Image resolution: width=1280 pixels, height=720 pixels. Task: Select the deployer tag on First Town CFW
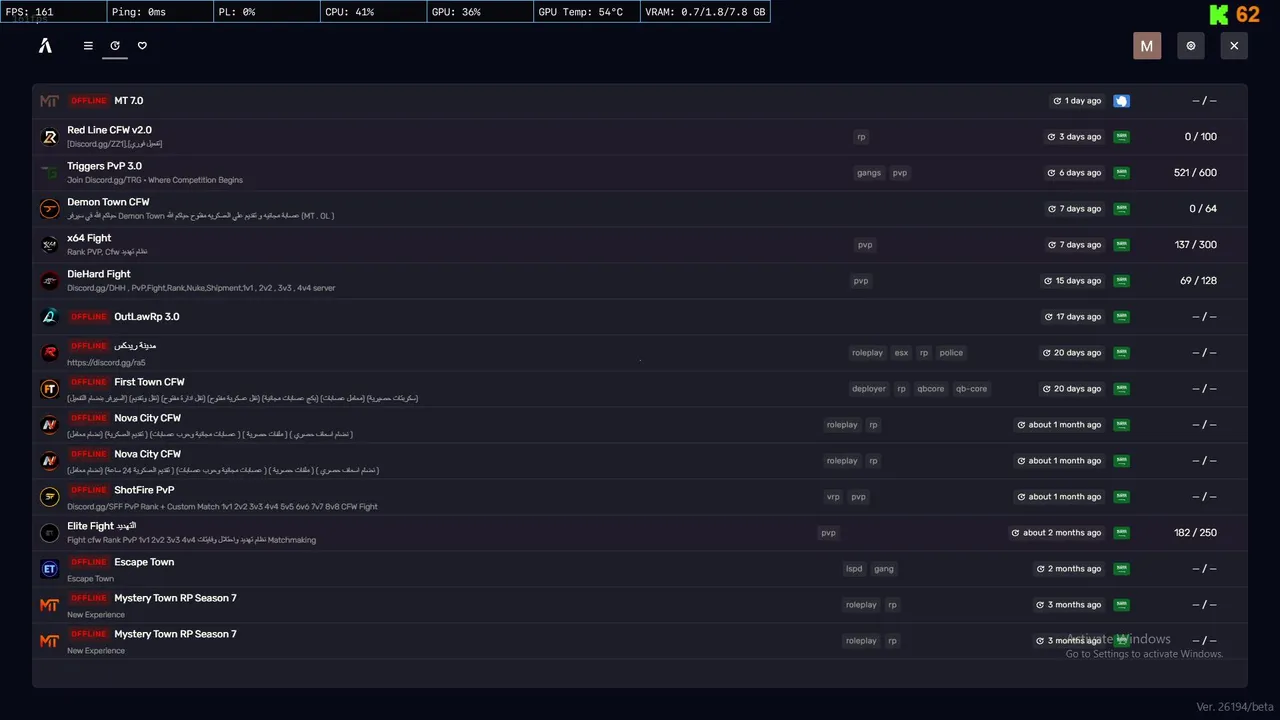[869, 389]
